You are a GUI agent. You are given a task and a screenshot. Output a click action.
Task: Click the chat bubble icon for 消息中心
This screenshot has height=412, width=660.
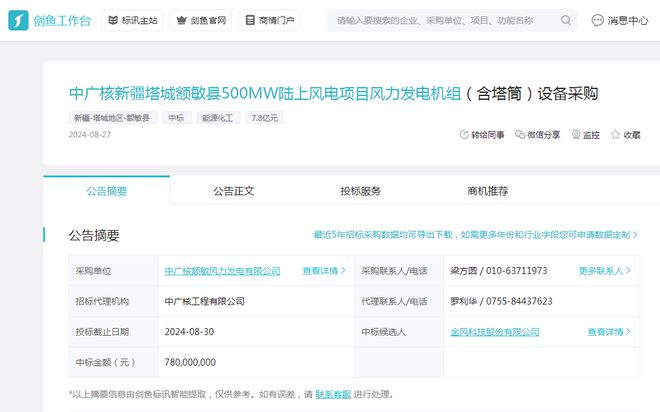click(x=597, y=20)
